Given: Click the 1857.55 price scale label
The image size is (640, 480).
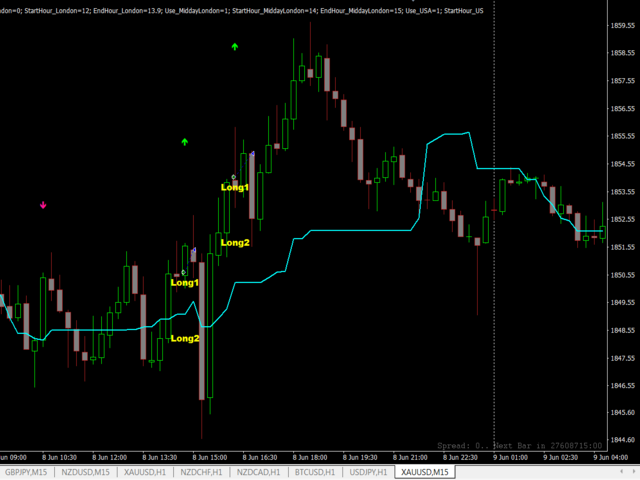Looking at the screenshot, I should pyautogui.click(x=622, y=80).
